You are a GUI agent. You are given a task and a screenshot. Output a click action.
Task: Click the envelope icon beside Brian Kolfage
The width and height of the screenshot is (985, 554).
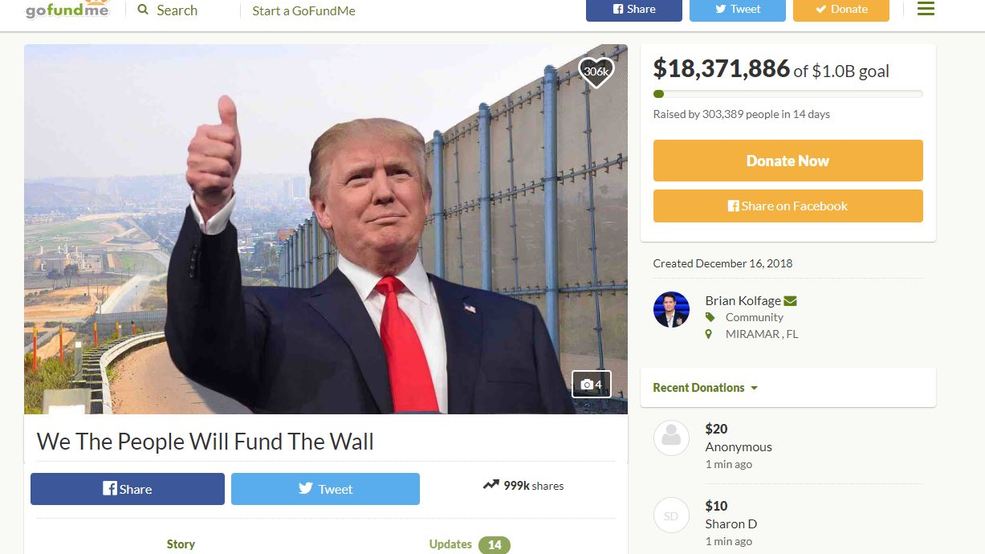tap(790, 301)
